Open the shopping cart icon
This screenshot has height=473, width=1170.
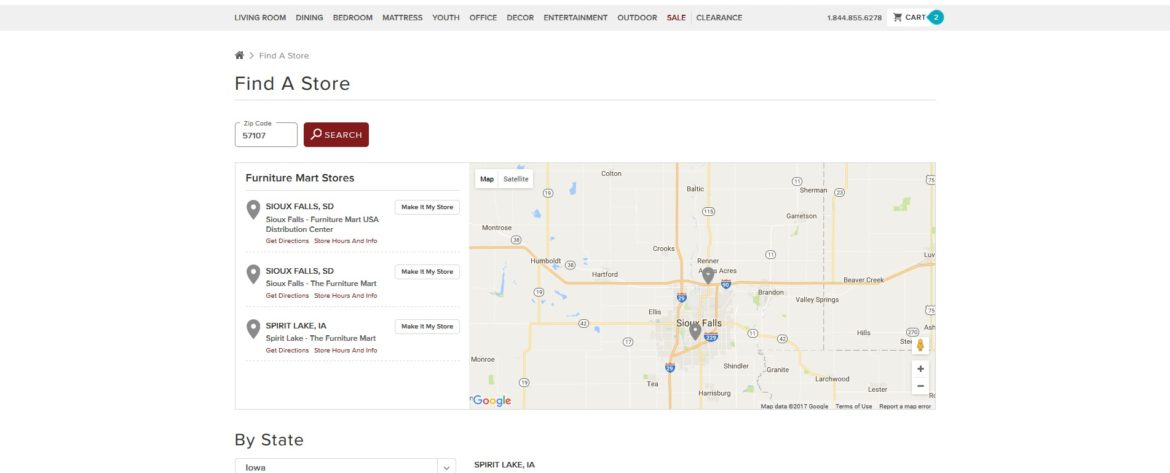(x=898, y=17)
